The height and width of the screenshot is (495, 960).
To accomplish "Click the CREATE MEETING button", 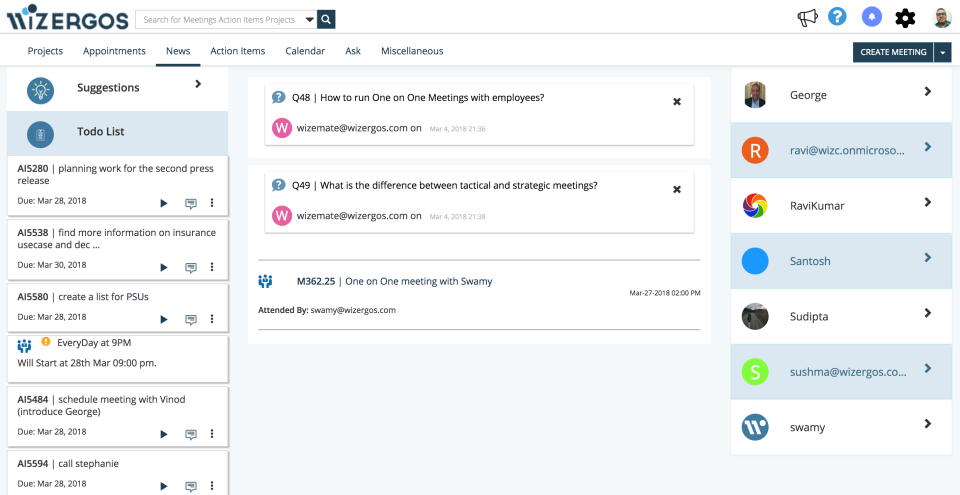I will (x=893, y=52).
